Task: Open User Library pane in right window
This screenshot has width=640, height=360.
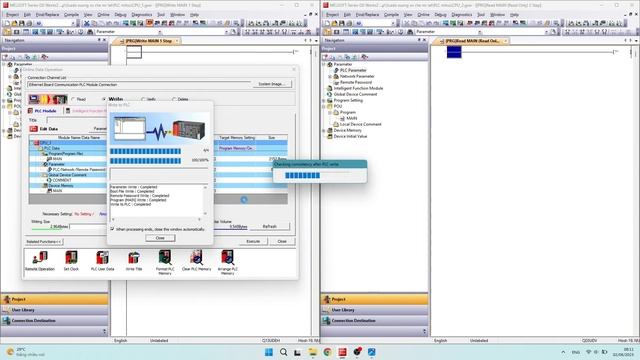Action: (374, 310)
